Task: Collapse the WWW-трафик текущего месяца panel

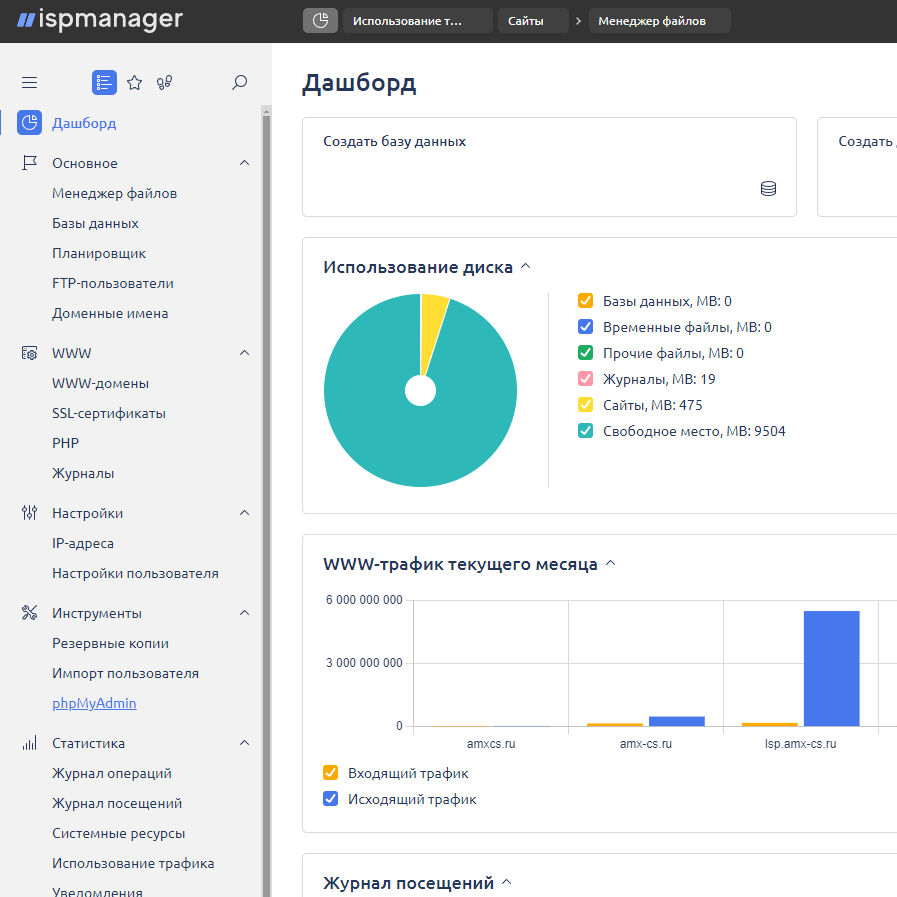Action: point(610,563)
